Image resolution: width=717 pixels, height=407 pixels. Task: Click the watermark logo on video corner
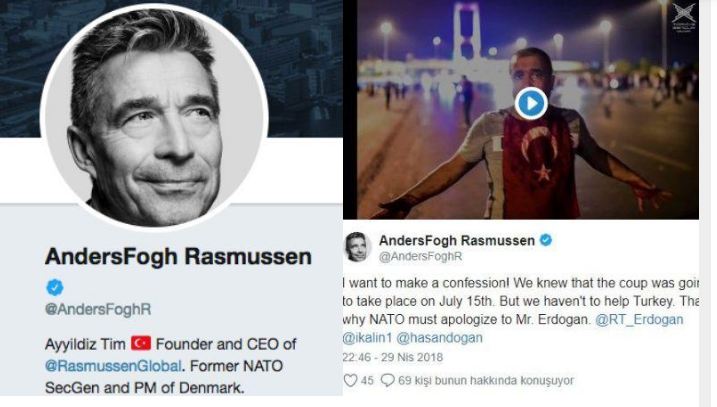683,16
